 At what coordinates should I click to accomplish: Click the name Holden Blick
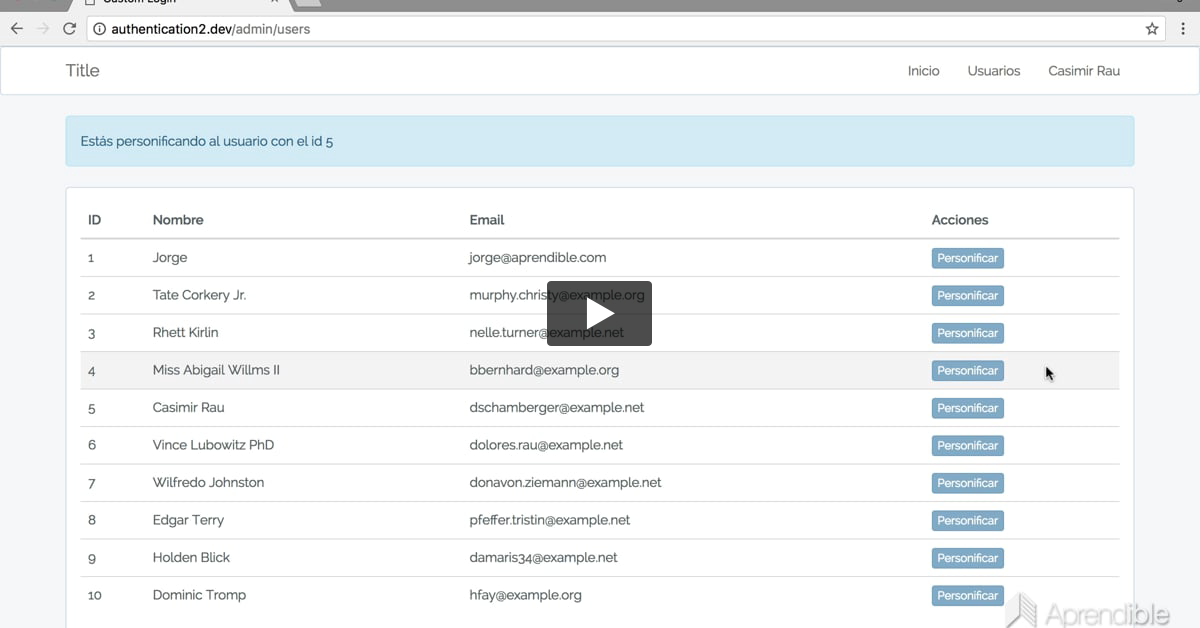pyautogui.click(x=191, y=558)
